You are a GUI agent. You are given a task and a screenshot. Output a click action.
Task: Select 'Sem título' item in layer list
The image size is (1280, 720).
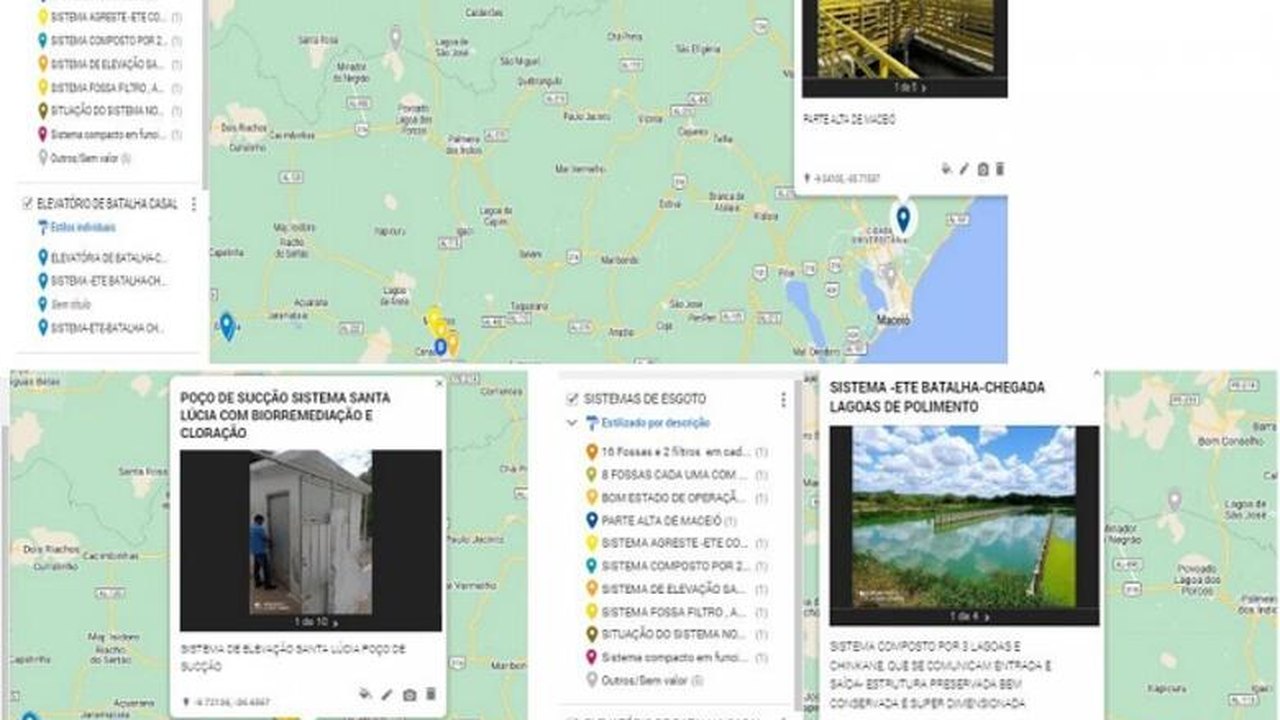[x=70, y=304]
